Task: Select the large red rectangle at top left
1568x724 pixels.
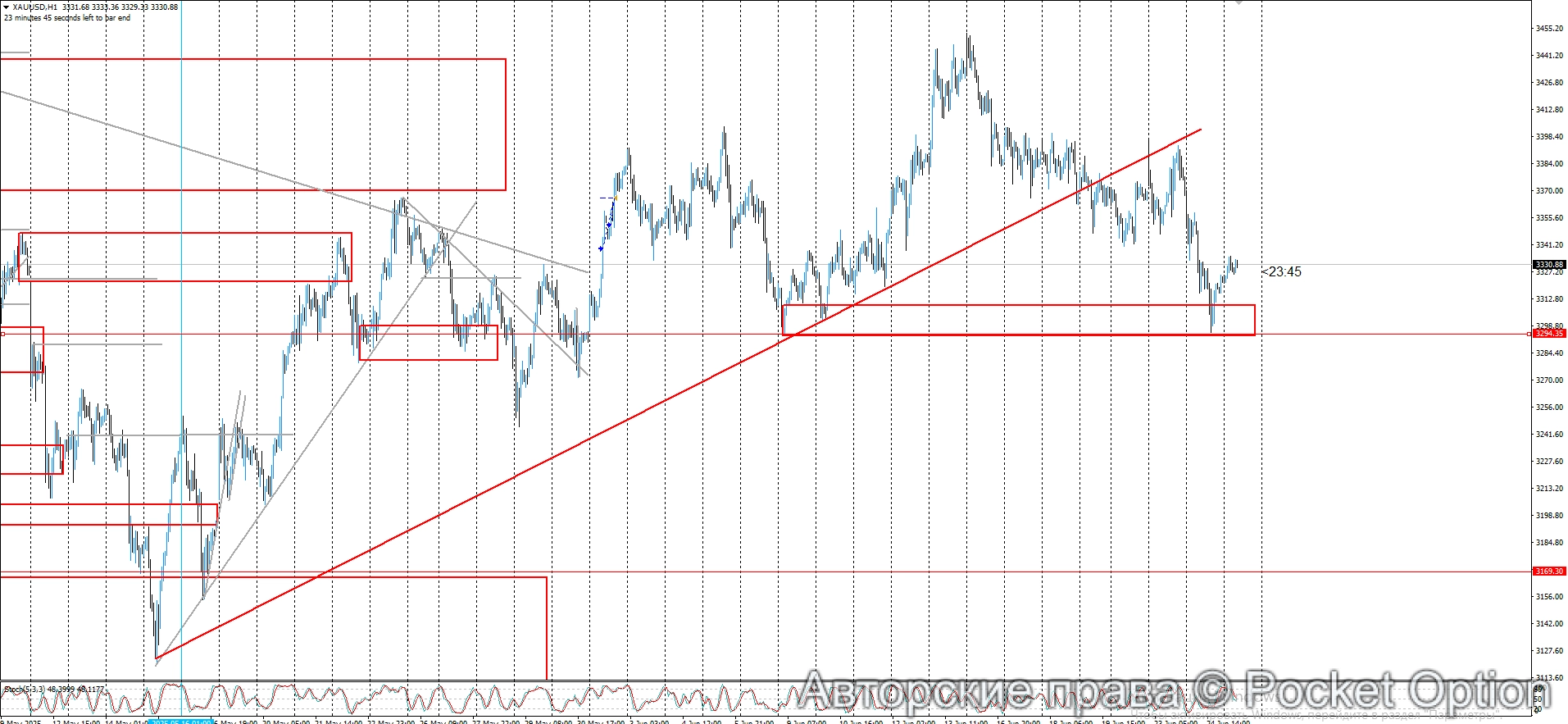Action: click(x=246, y=59)
